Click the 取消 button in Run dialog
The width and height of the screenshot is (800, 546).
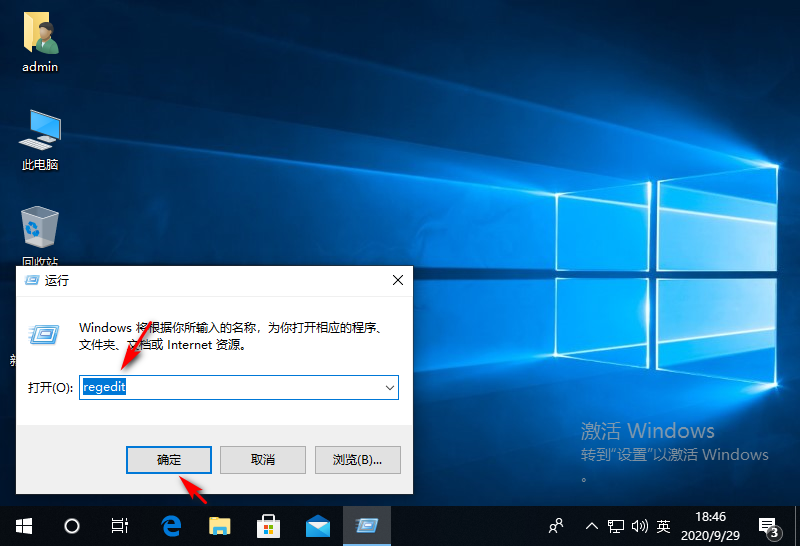(x=263, y=459)
